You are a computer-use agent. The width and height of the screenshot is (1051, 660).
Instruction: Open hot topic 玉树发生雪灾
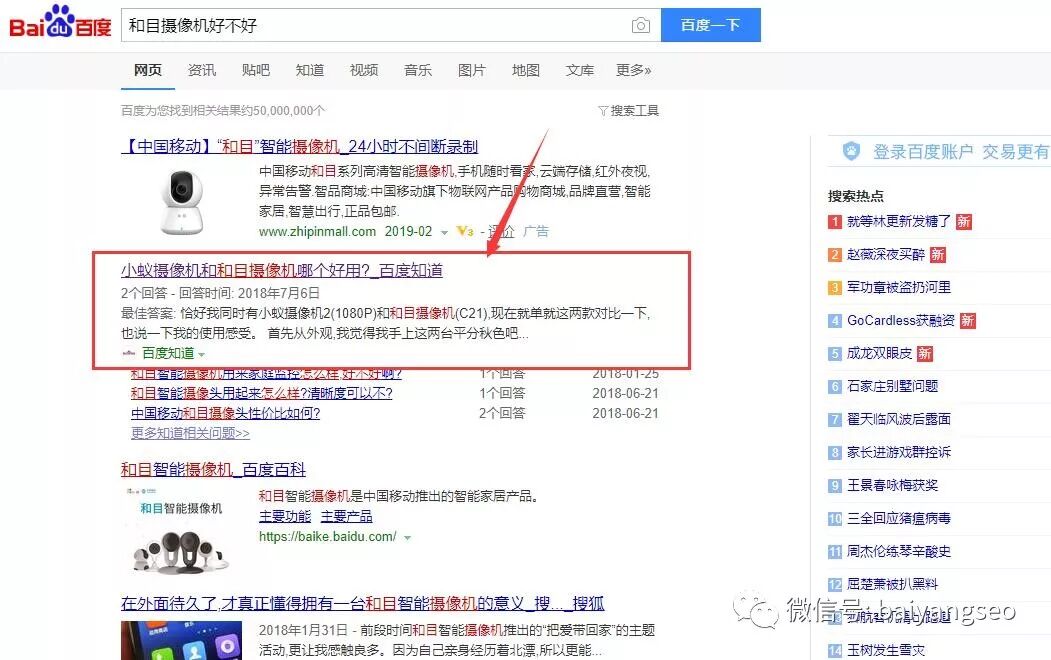(x=885, y=650)
